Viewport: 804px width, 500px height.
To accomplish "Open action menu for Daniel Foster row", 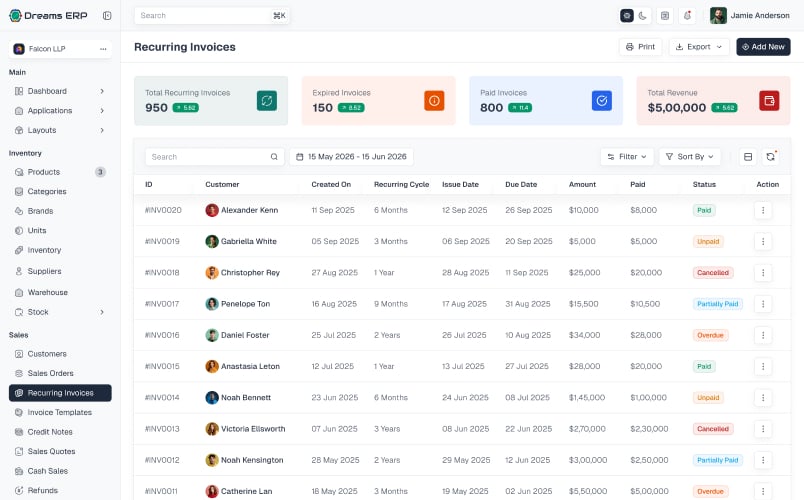I will [763, 335].
